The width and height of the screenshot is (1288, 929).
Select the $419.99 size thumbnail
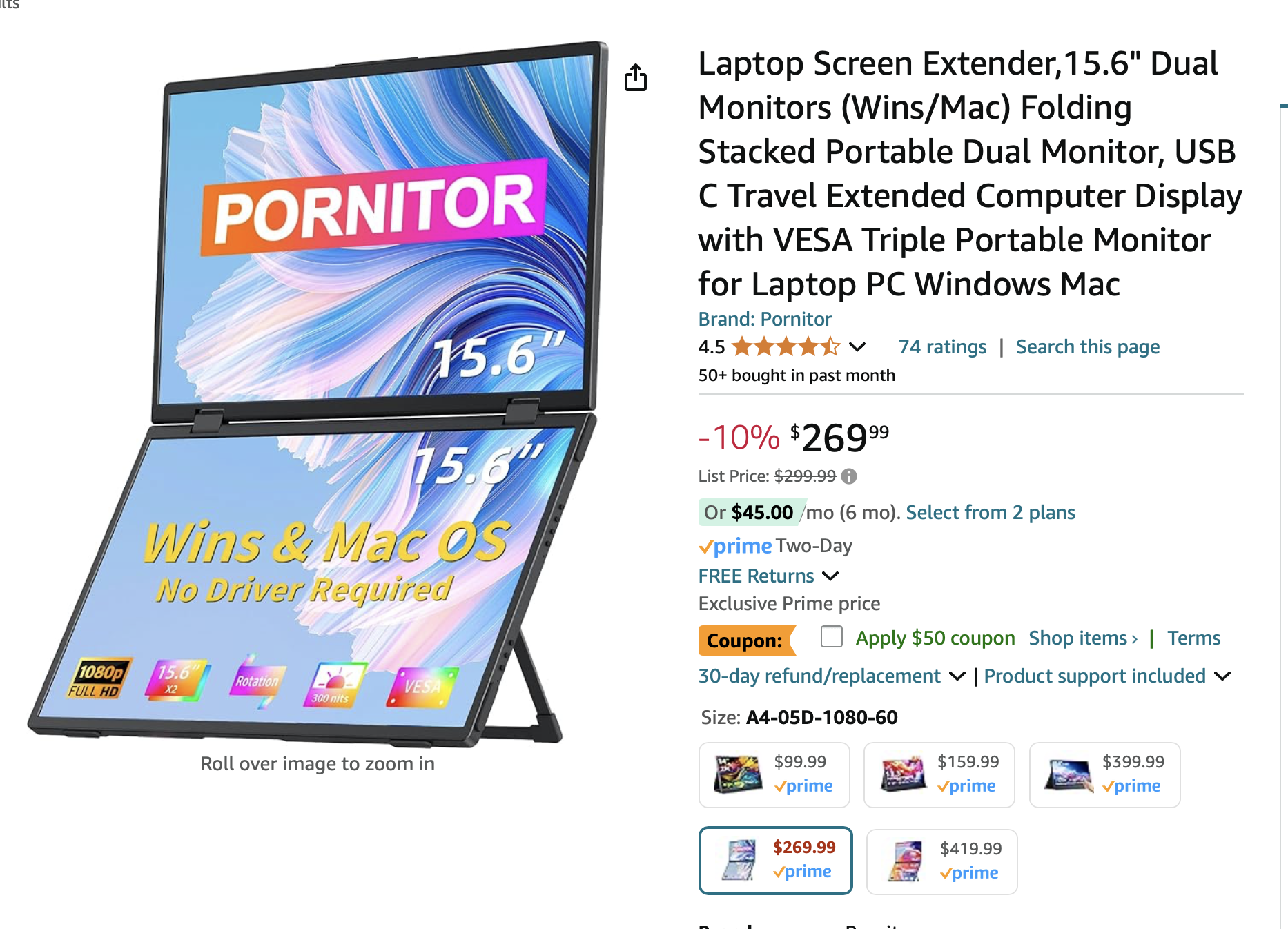[x=941, y=861]
